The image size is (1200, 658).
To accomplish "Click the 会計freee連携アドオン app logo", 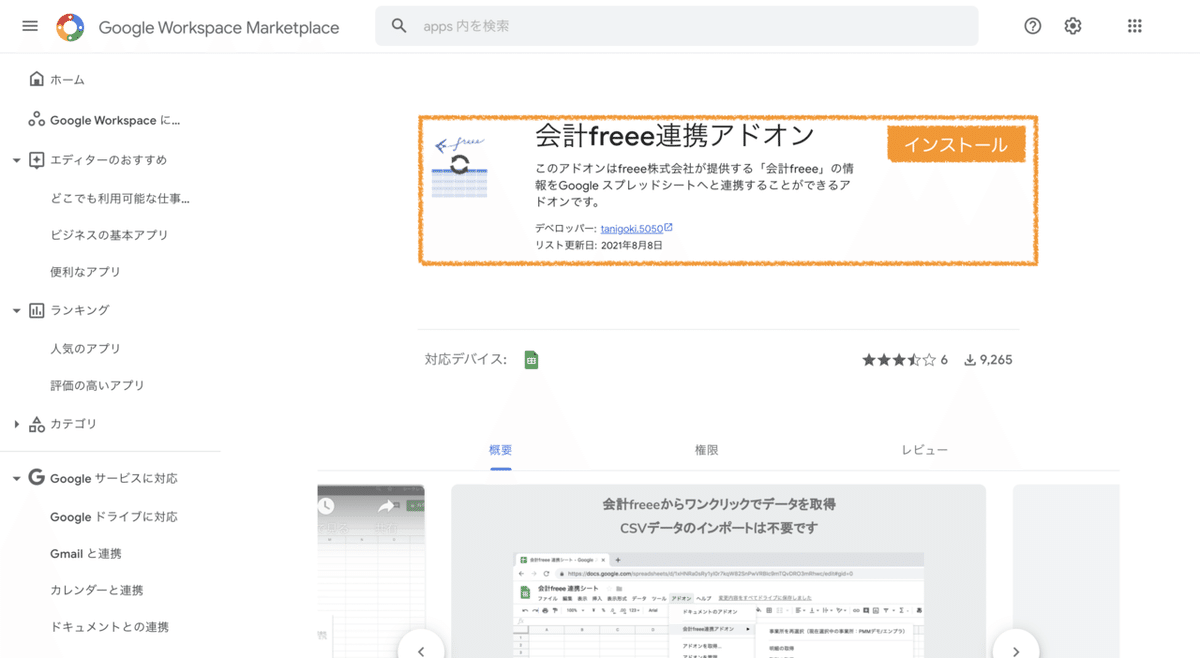I will (459, 166).
